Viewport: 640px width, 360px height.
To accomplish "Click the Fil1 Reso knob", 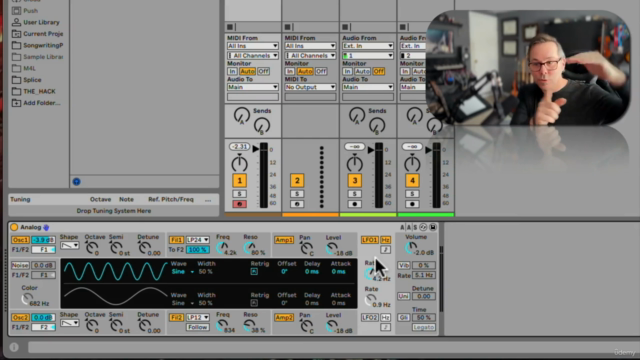I will point(249,247).
